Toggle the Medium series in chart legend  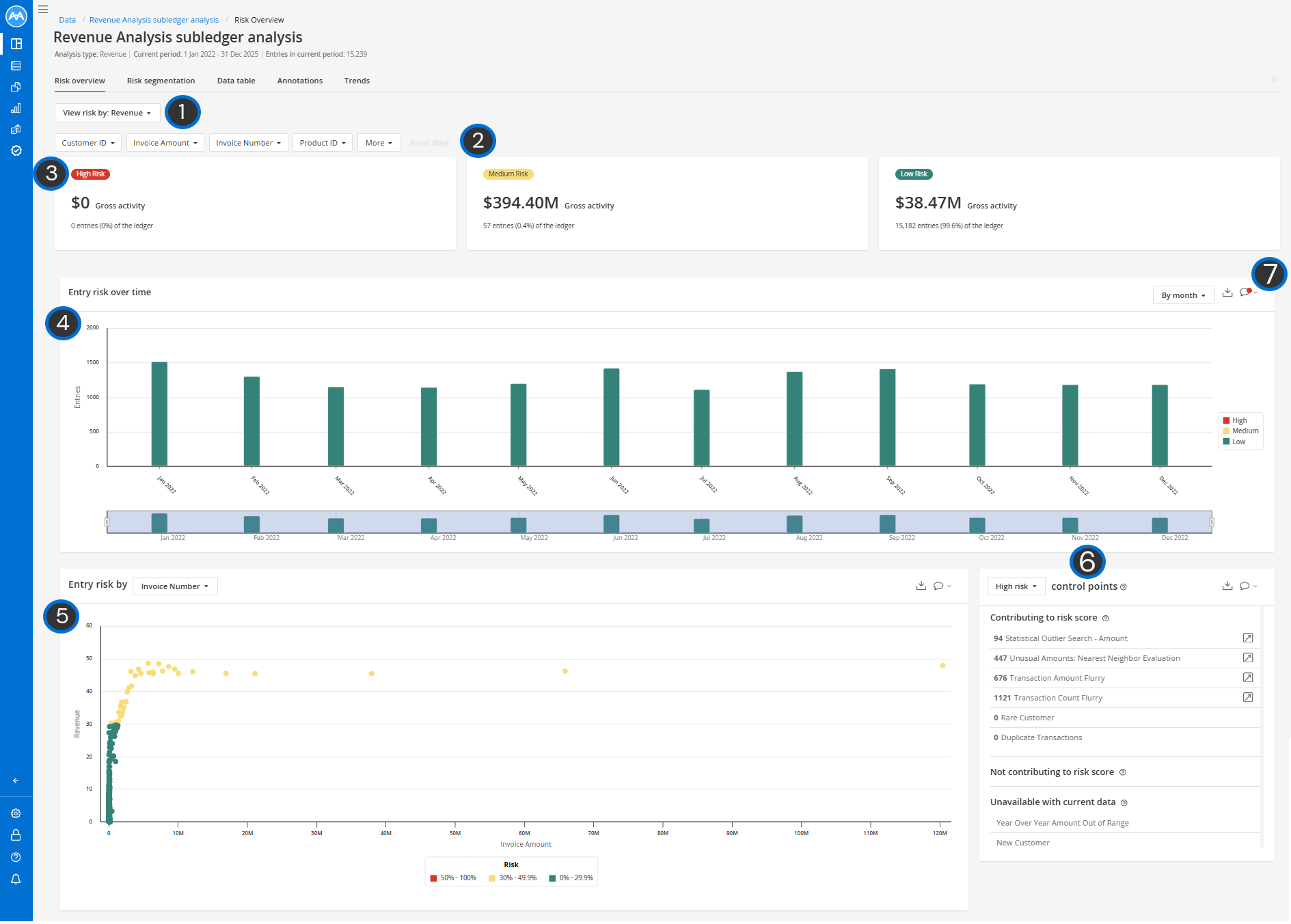click(1240, 431)
